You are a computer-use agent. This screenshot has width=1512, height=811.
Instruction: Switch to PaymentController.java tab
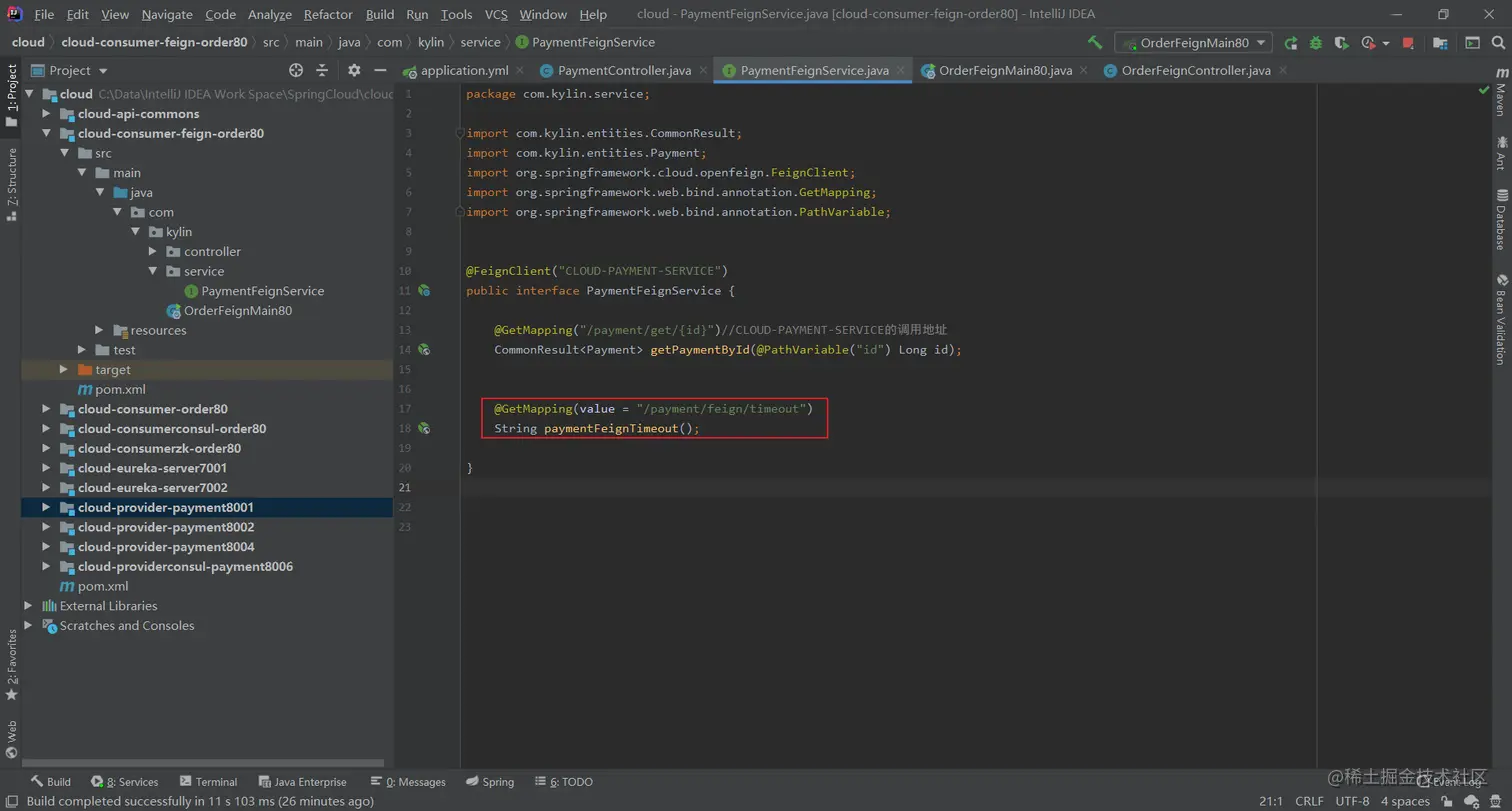pyautogui.click(x=624, y=71)
